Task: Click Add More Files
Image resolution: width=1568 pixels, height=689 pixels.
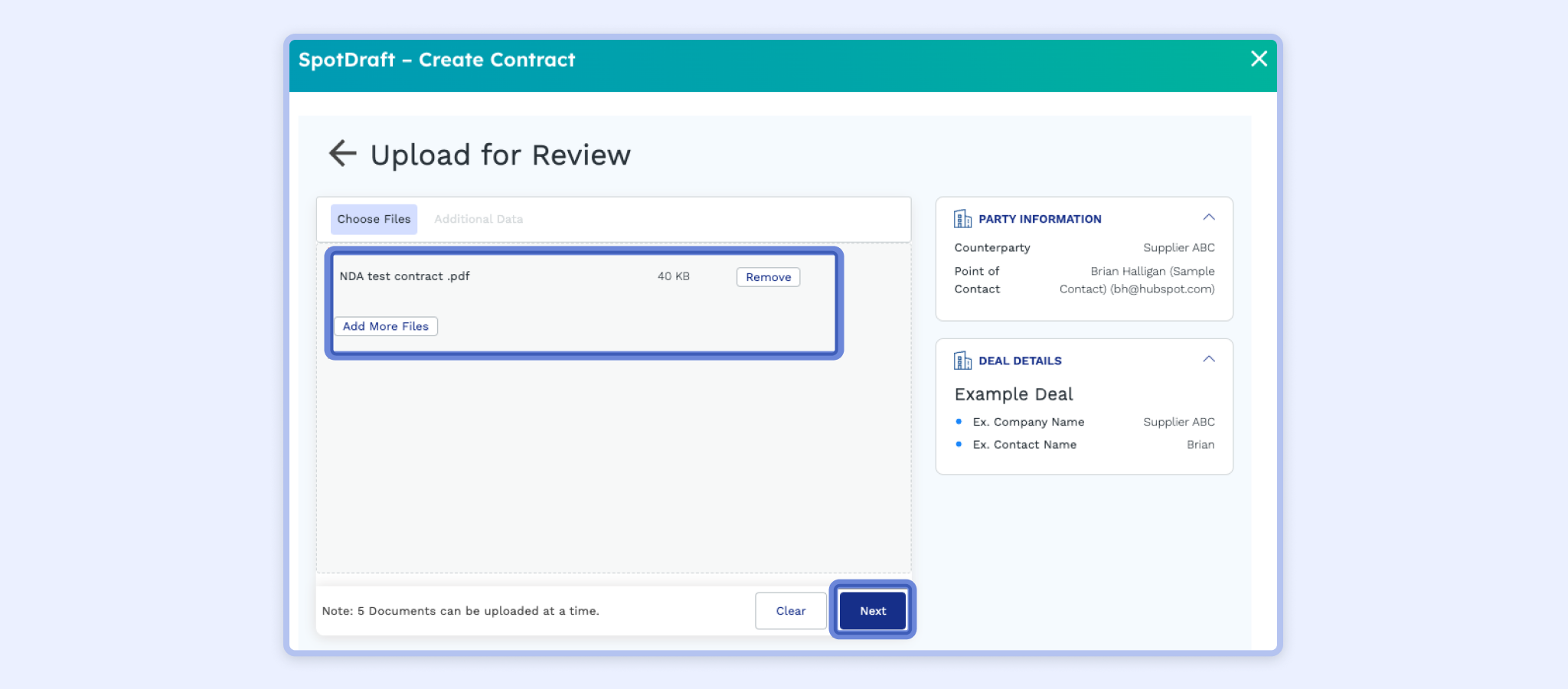Action: (x=385, y=325)
